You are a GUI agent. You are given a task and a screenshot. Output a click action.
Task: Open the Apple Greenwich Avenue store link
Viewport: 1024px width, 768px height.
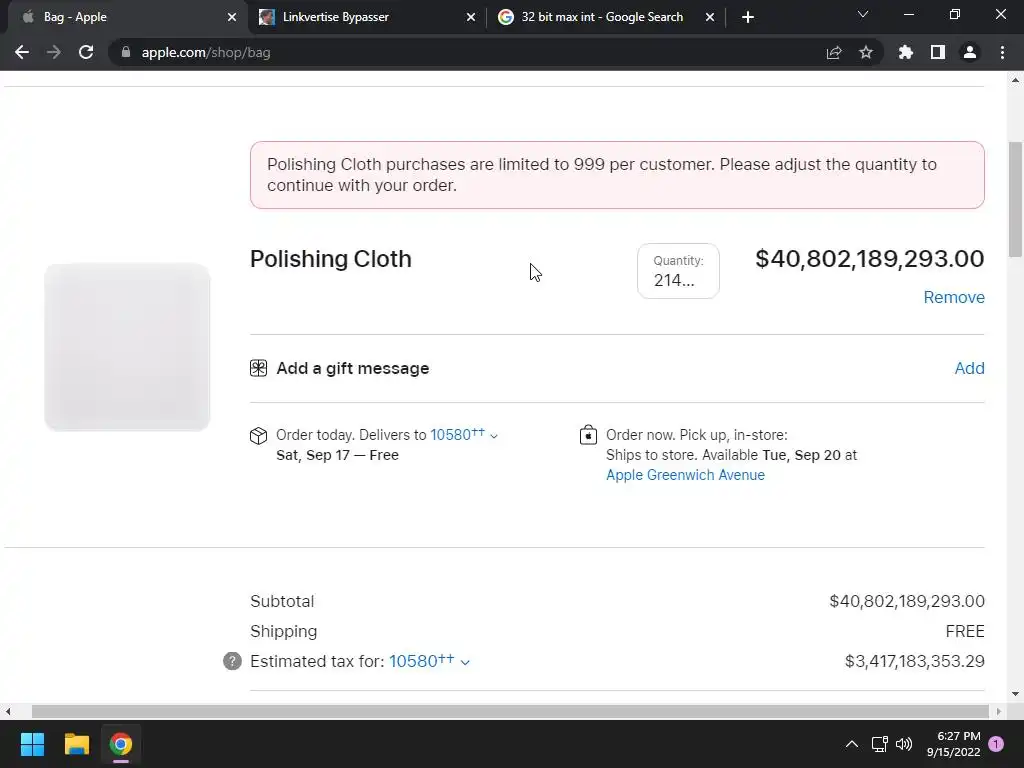pos(685,475)
